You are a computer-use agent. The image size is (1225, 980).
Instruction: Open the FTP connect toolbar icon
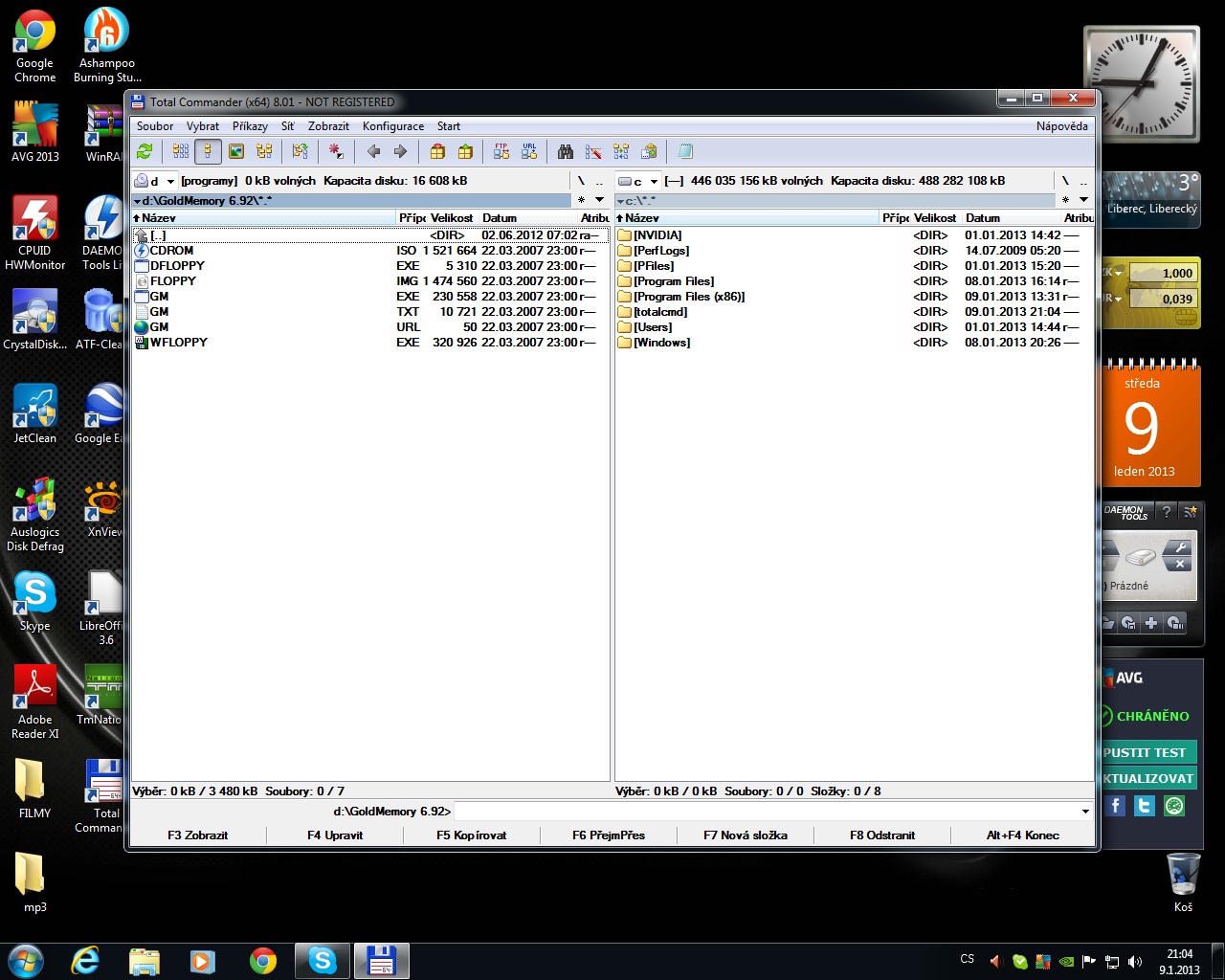pos(501,151)
